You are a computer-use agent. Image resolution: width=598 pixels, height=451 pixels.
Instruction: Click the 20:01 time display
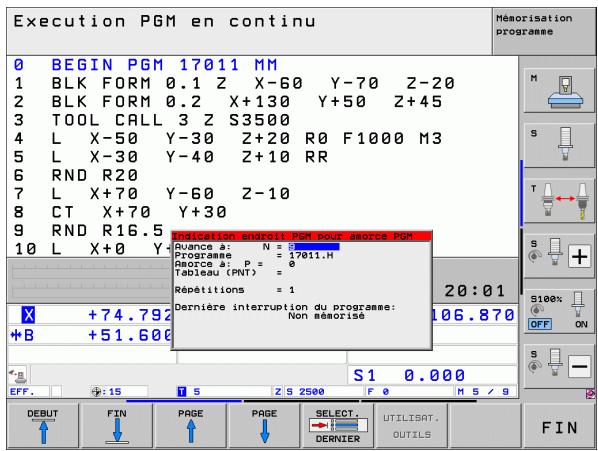[475, 291]
